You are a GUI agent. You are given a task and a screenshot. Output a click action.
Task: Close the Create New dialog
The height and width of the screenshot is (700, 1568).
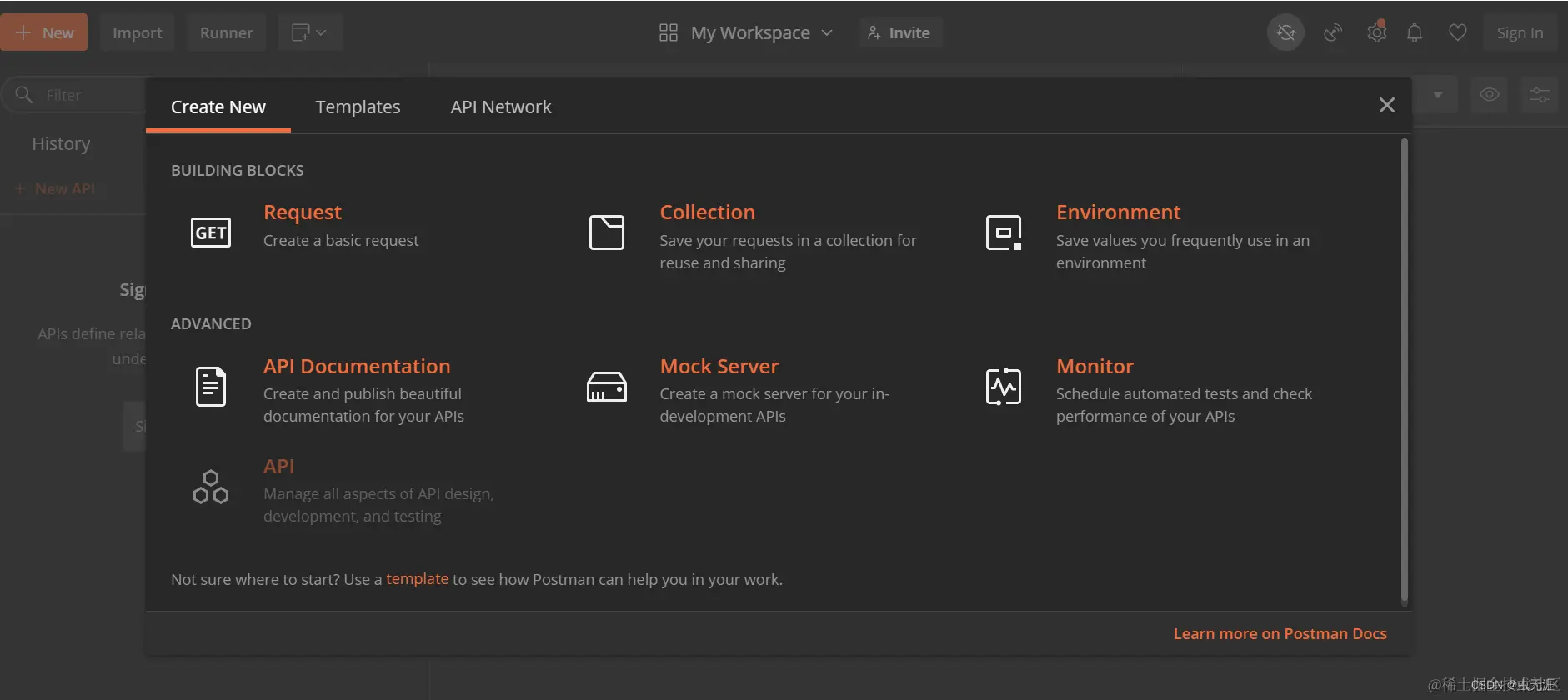coord(1387,105)
